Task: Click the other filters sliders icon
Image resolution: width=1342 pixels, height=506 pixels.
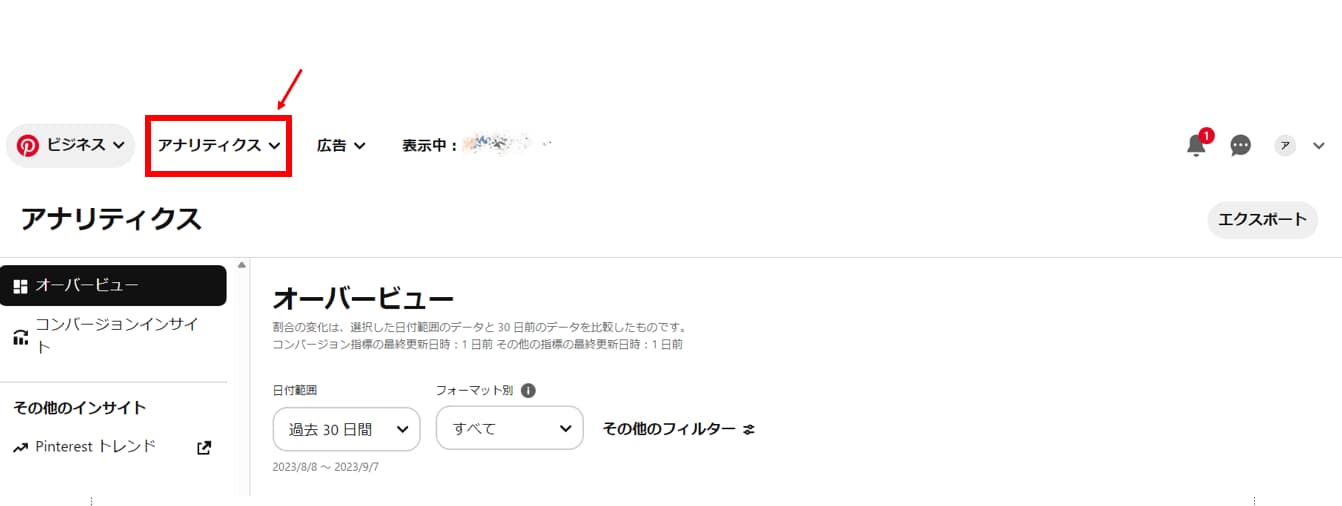Action: click(x=749, y=429)
